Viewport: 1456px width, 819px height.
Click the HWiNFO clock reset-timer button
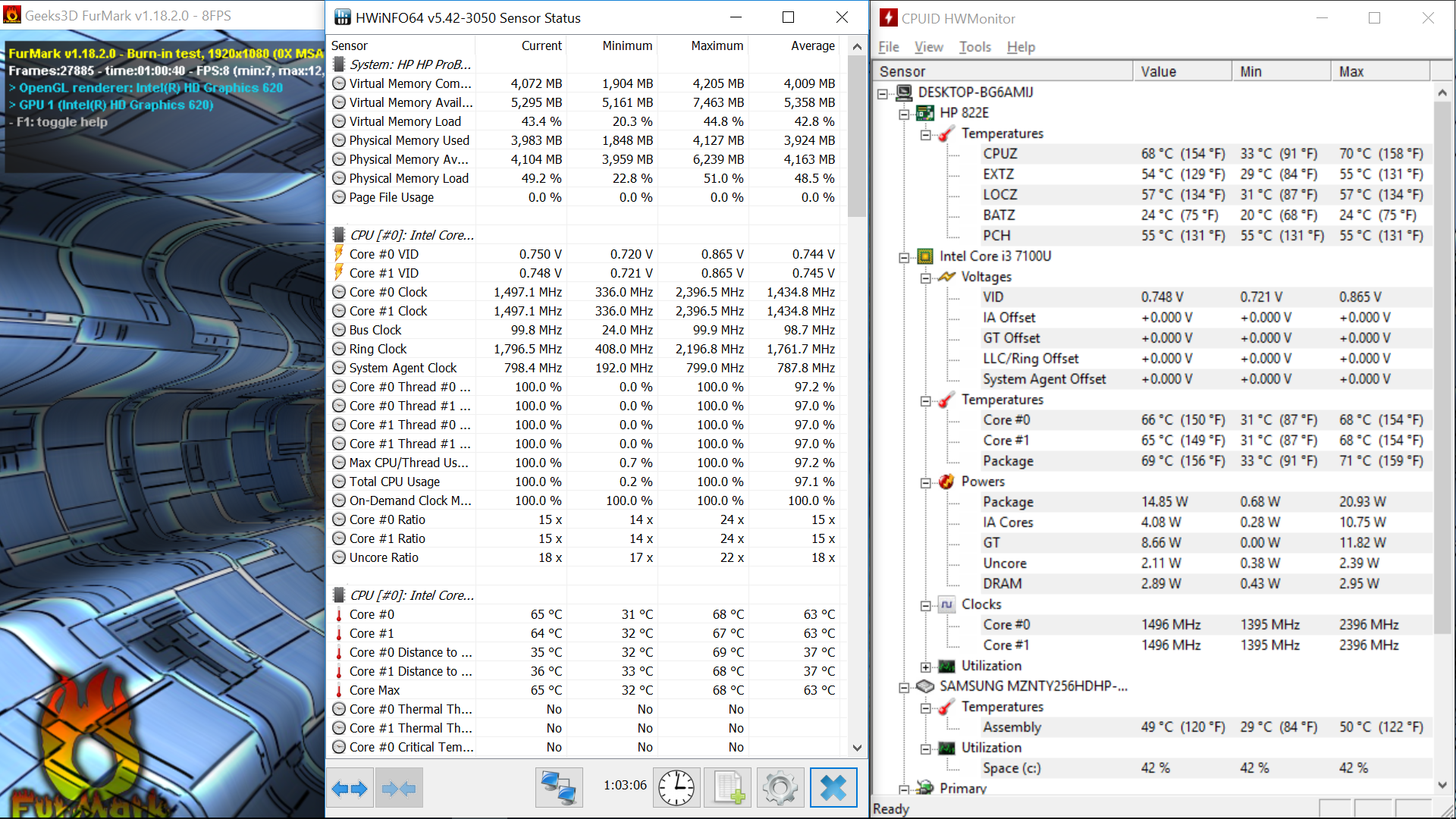click(676, 788)
